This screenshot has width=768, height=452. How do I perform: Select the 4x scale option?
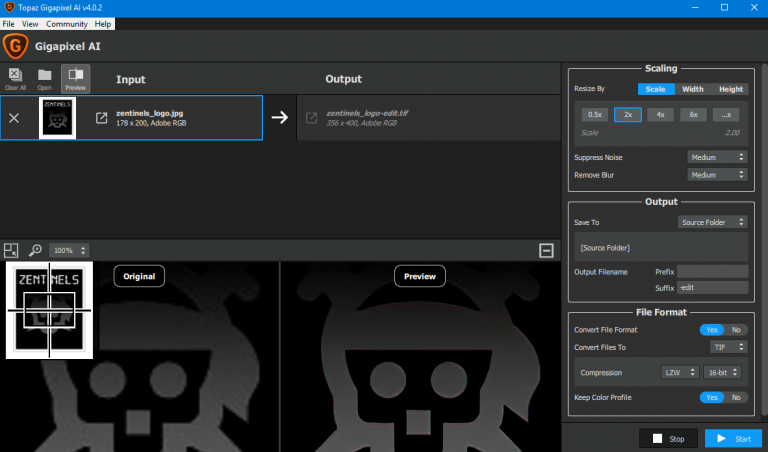point(660,115)
